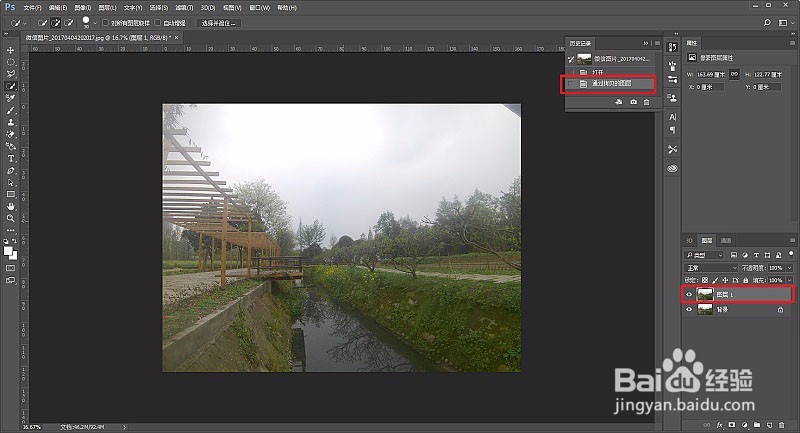This screenshot has height=433, width=800.
Task: Open the layer filter type dropdown
Action: tap(705, 254)
